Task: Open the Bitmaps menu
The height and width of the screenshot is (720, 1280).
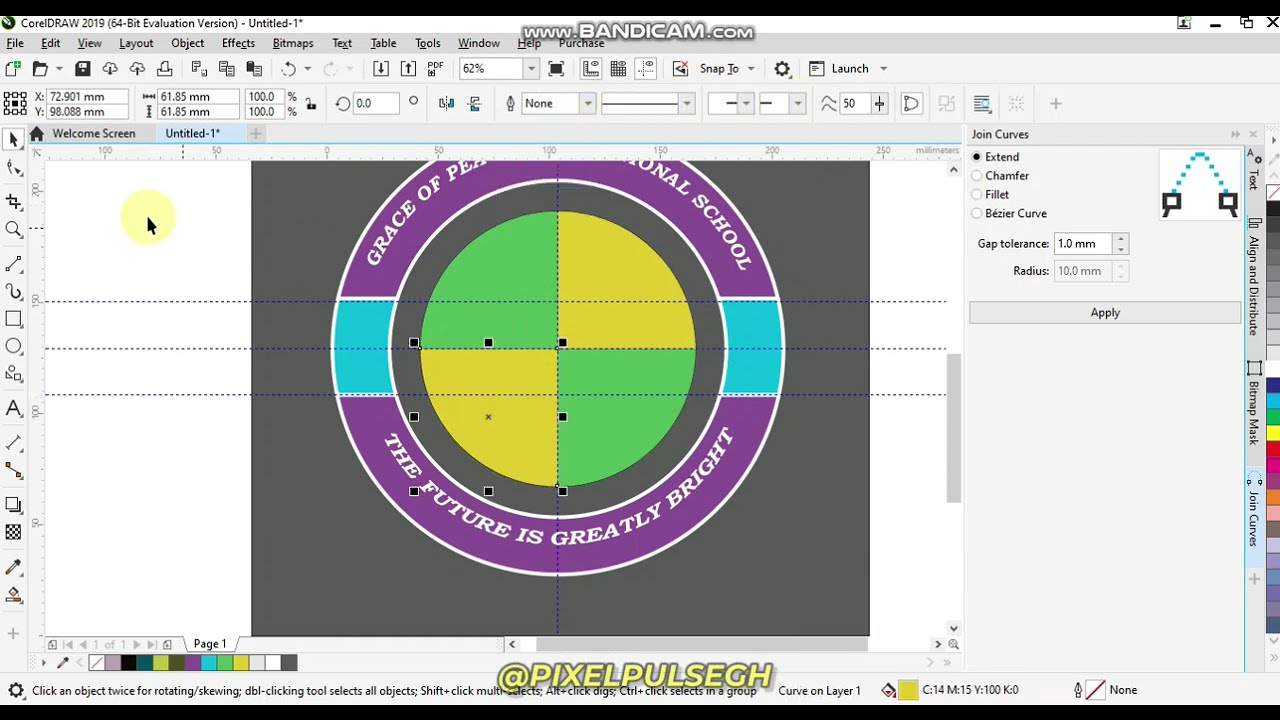Action: pyautogui.click(x=293, y=43)
